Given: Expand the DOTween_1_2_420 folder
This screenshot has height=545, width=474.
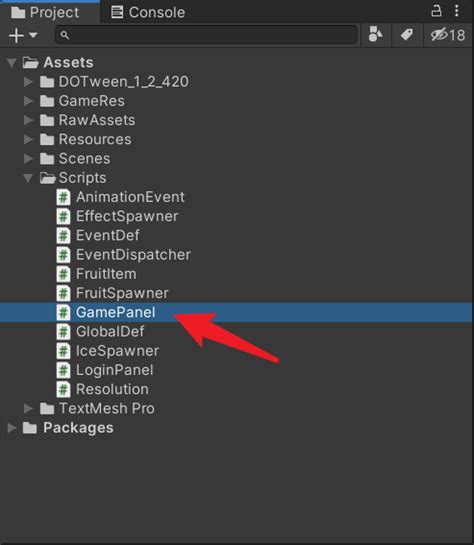Looking at the screenshot, I should pos(28,82).
